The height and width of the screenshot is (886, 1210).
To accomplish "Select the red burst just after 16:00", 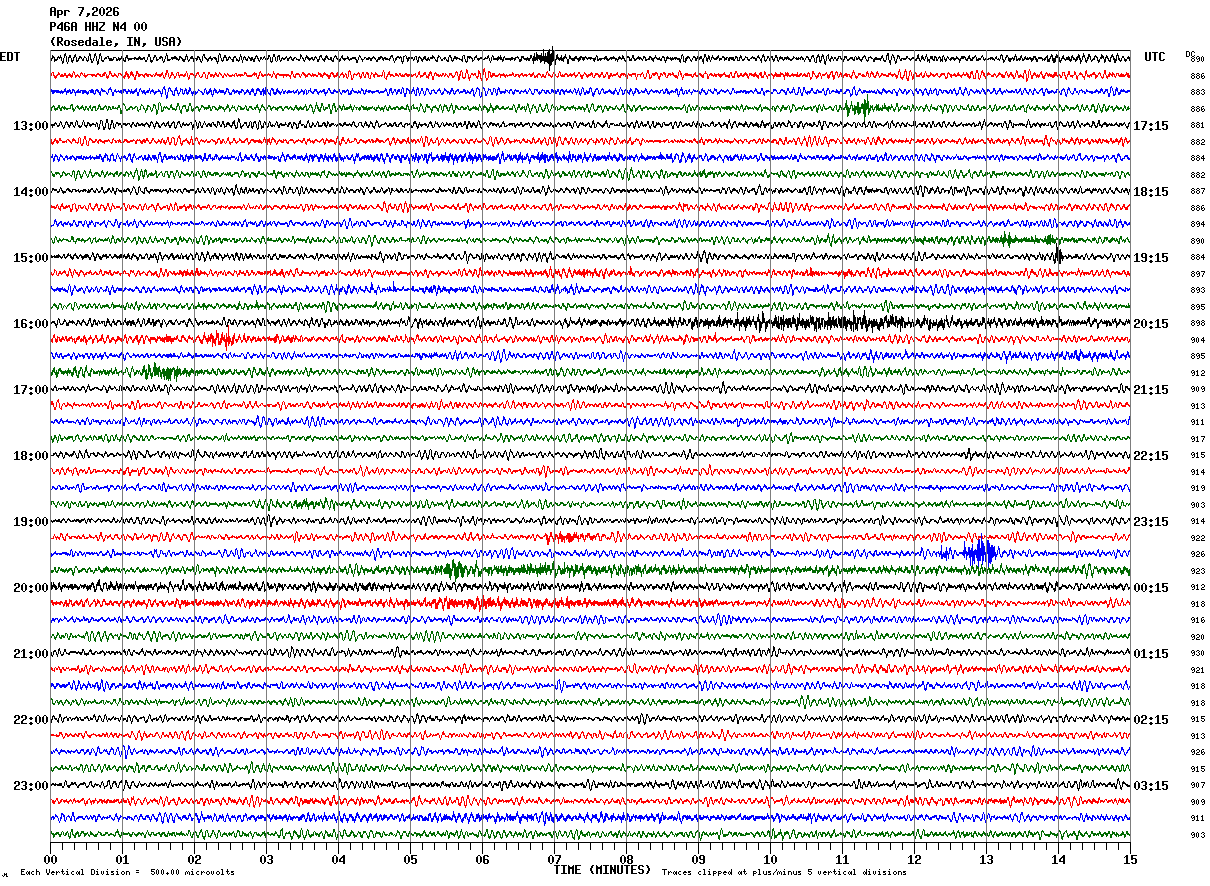I will [220, 339].
